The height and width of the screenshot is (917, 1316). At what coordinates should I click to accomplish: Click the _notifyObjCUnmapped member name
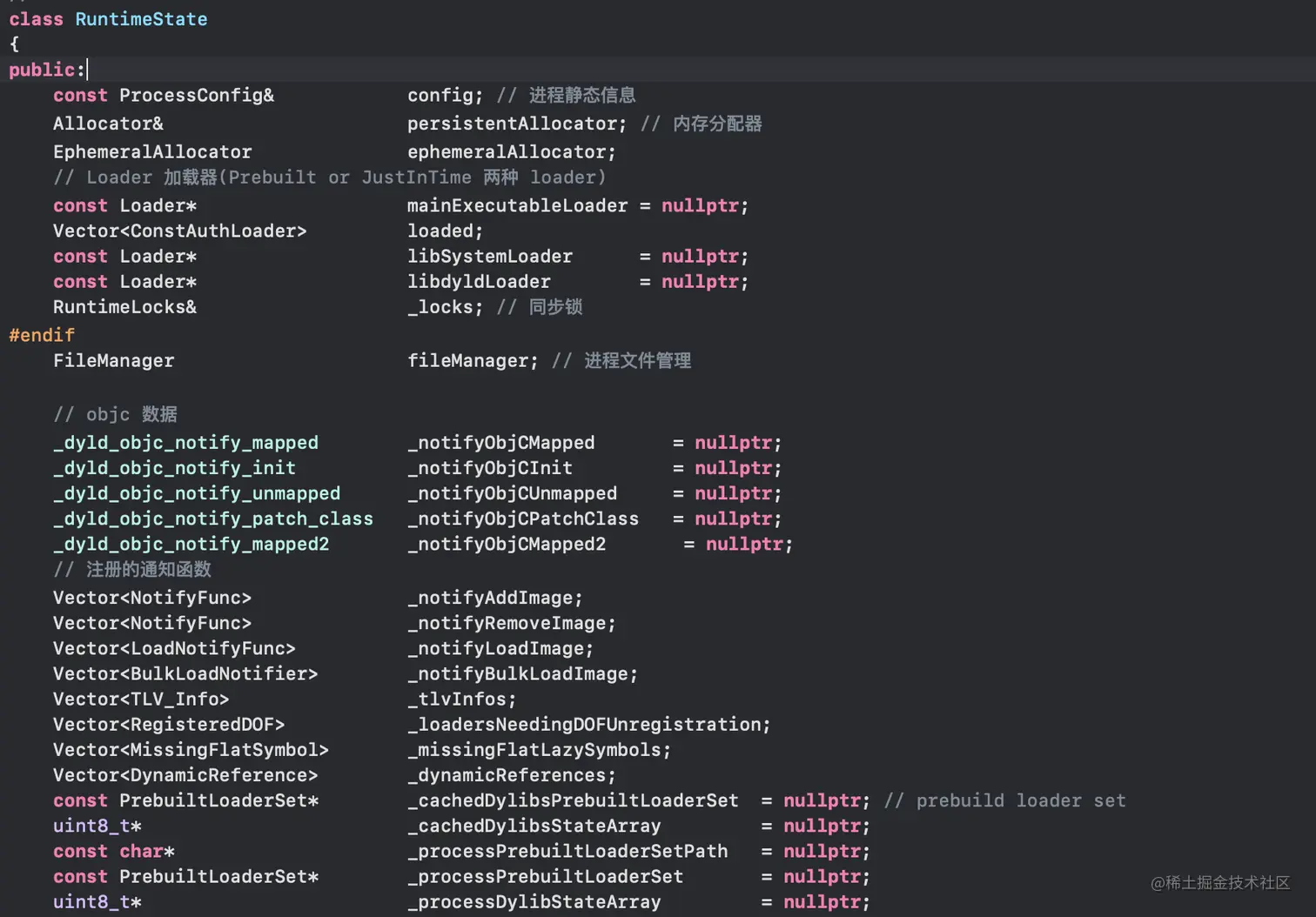click(x=512, y=493)
